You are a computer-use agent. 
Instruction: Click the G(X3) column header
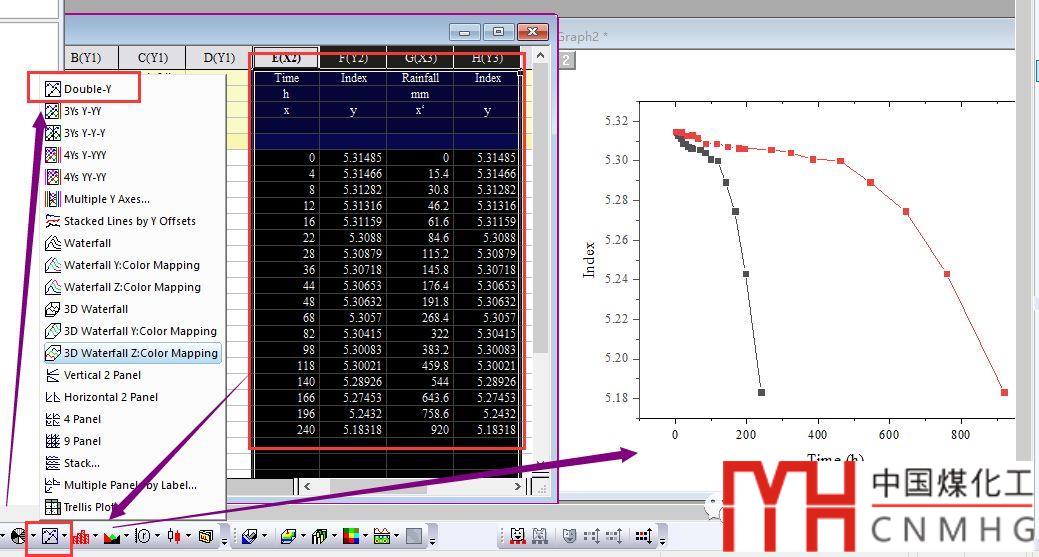[420, 58]
